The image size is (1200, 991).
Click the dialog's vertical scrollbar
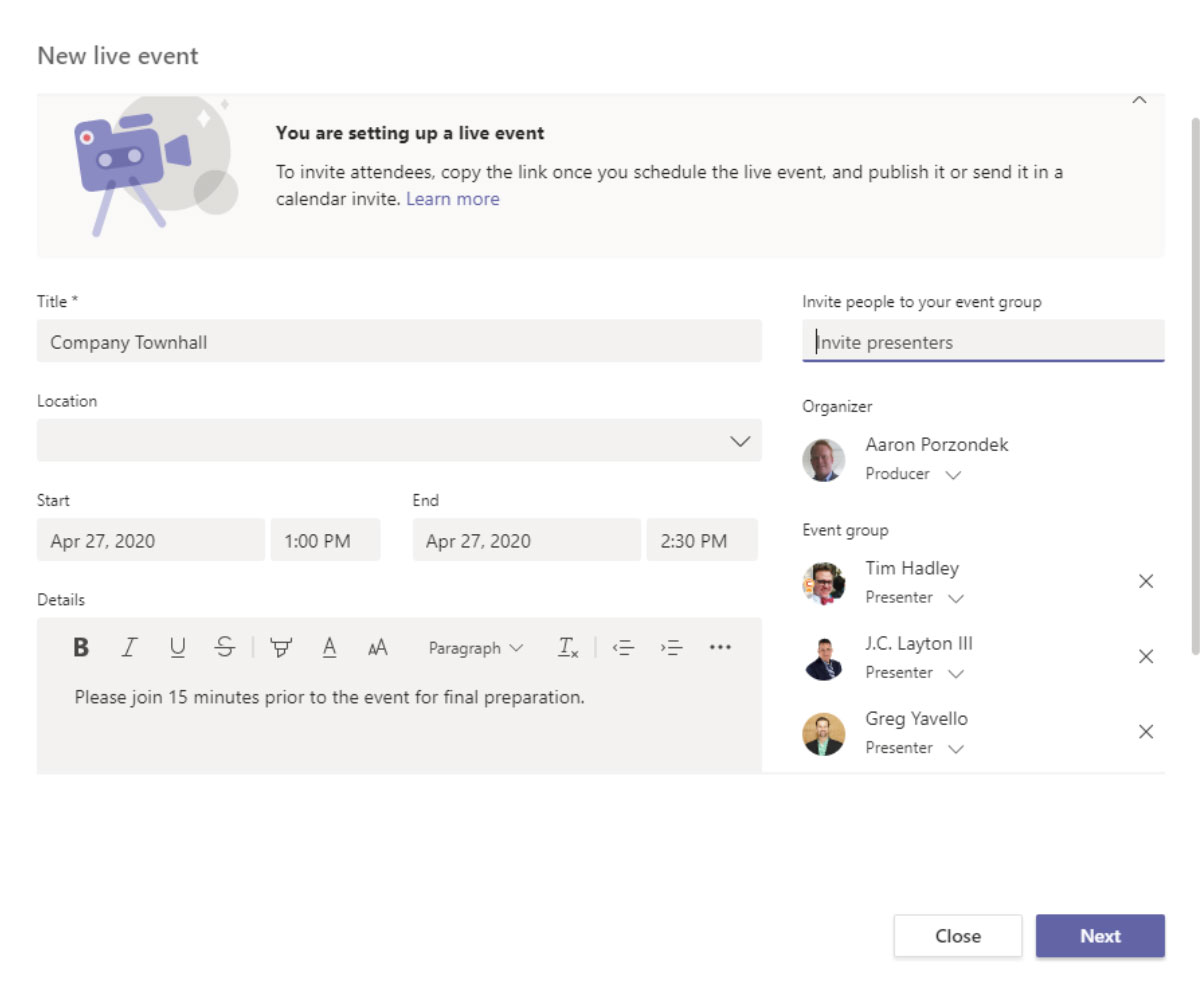[1194, 385]
